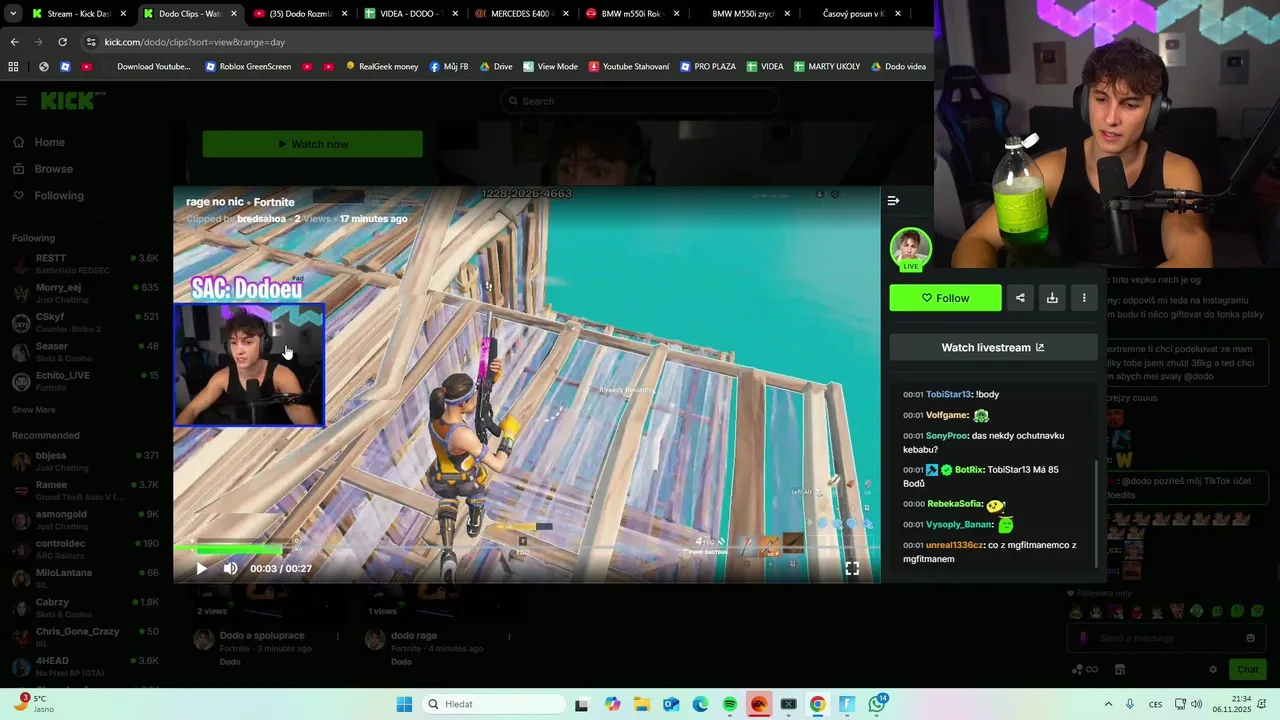Screen dimensions: 1280x720
Task: Open asmongold recommended channel
Action: coord(85,519)
